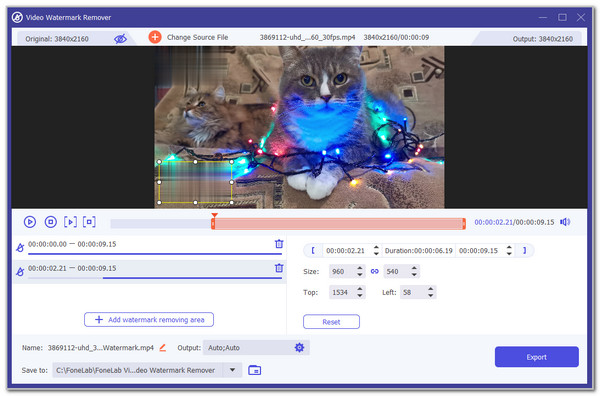Click watermark icon of 00:00:00.00 row

point(20,248)
